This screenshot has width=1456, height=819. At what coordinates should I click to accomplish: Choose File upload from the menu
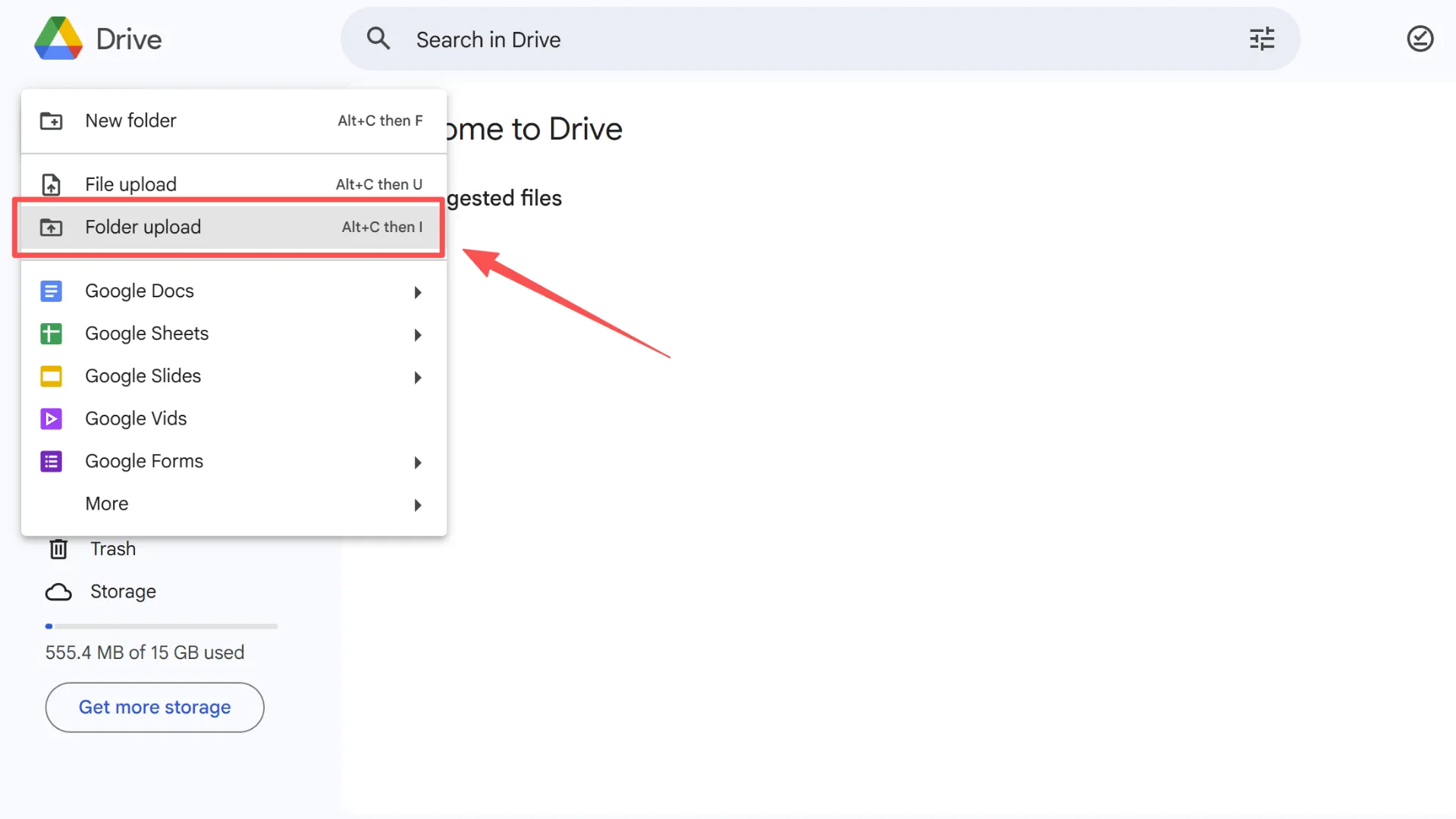[x=234, y=184]
